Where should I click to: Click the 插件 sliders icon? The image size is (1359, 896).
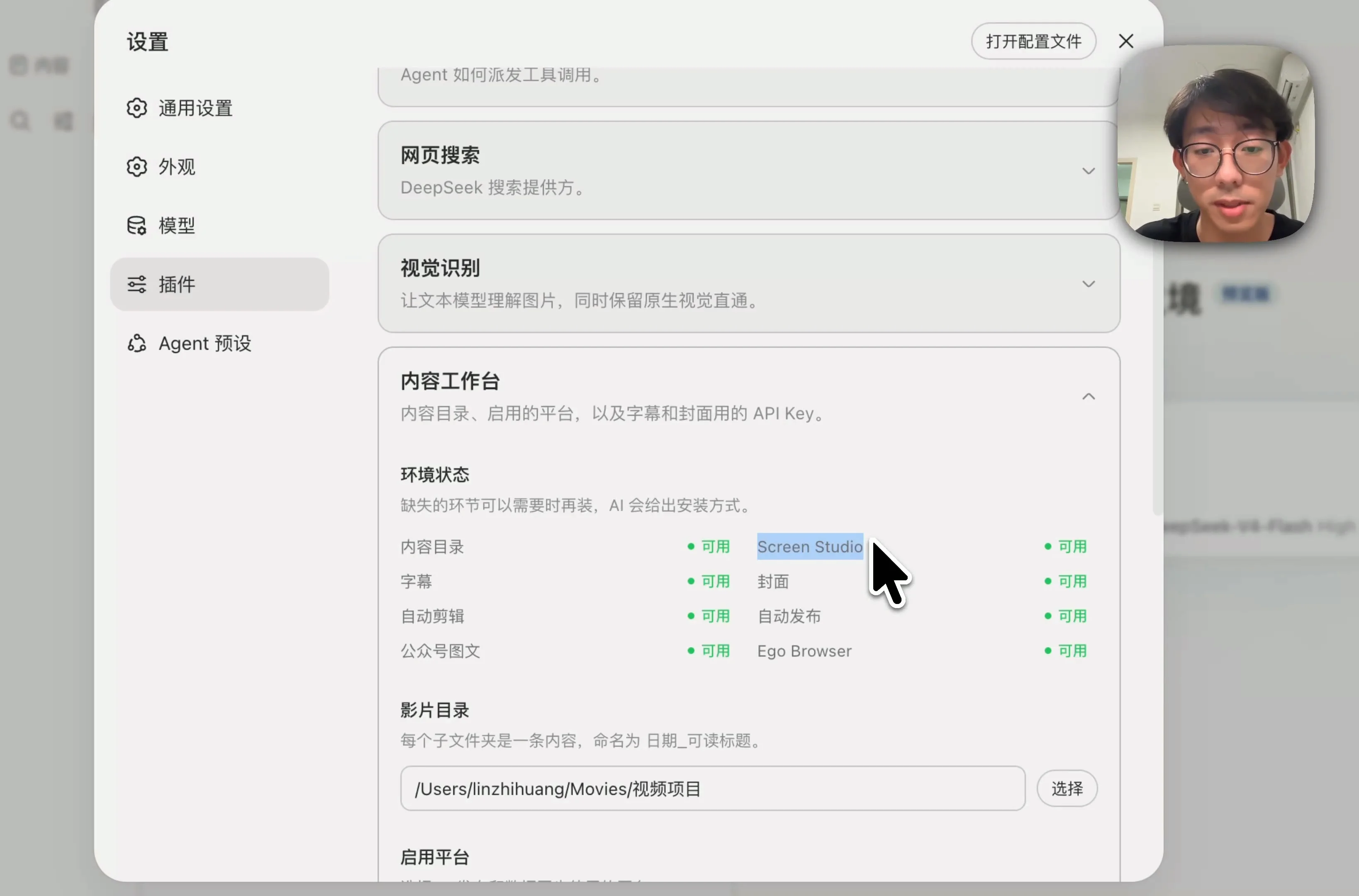pyautogui.click(x=136, y=284)
